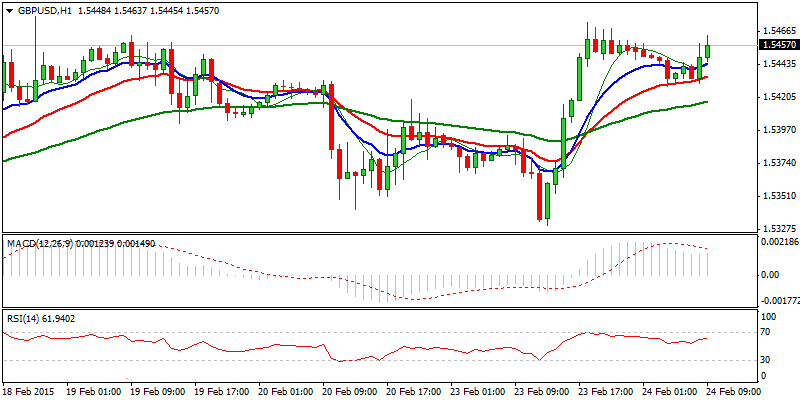This screenshot has width=800, height=400.
Task: Click the 20 Feb 01:00 time label
Action: 285,391
